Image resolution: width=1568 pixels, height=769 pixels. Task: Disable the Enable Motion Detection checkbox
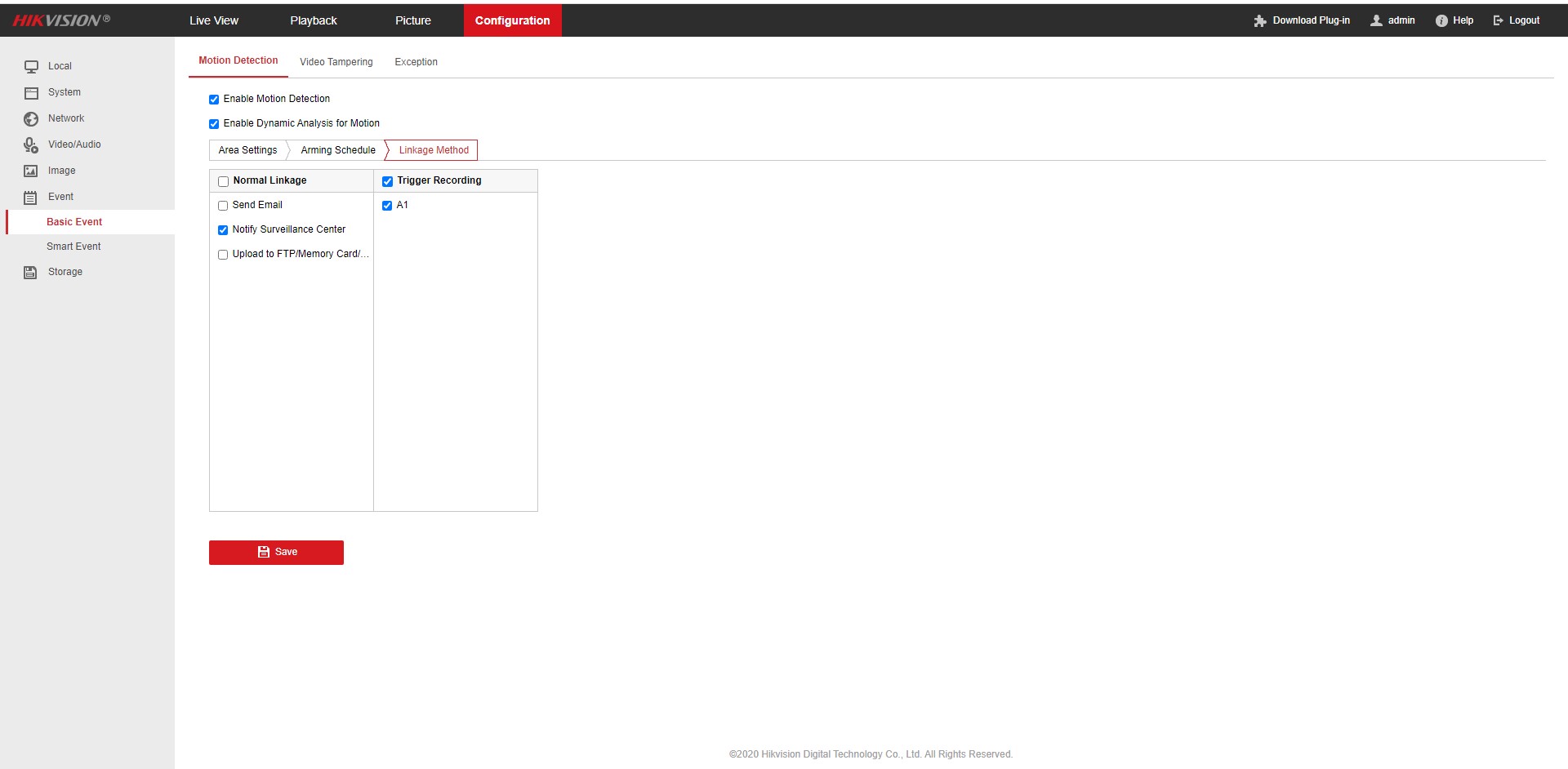coord(214,100)
